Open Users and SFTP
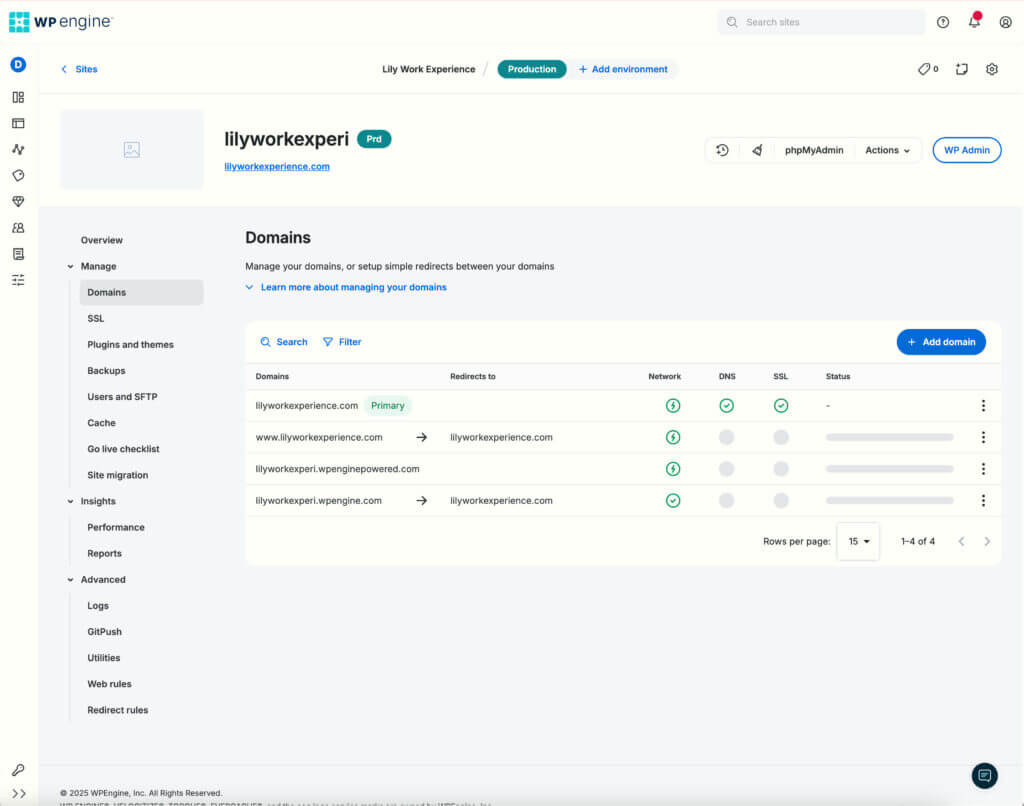The image size is (1024, 806). (x=122, y=397)
